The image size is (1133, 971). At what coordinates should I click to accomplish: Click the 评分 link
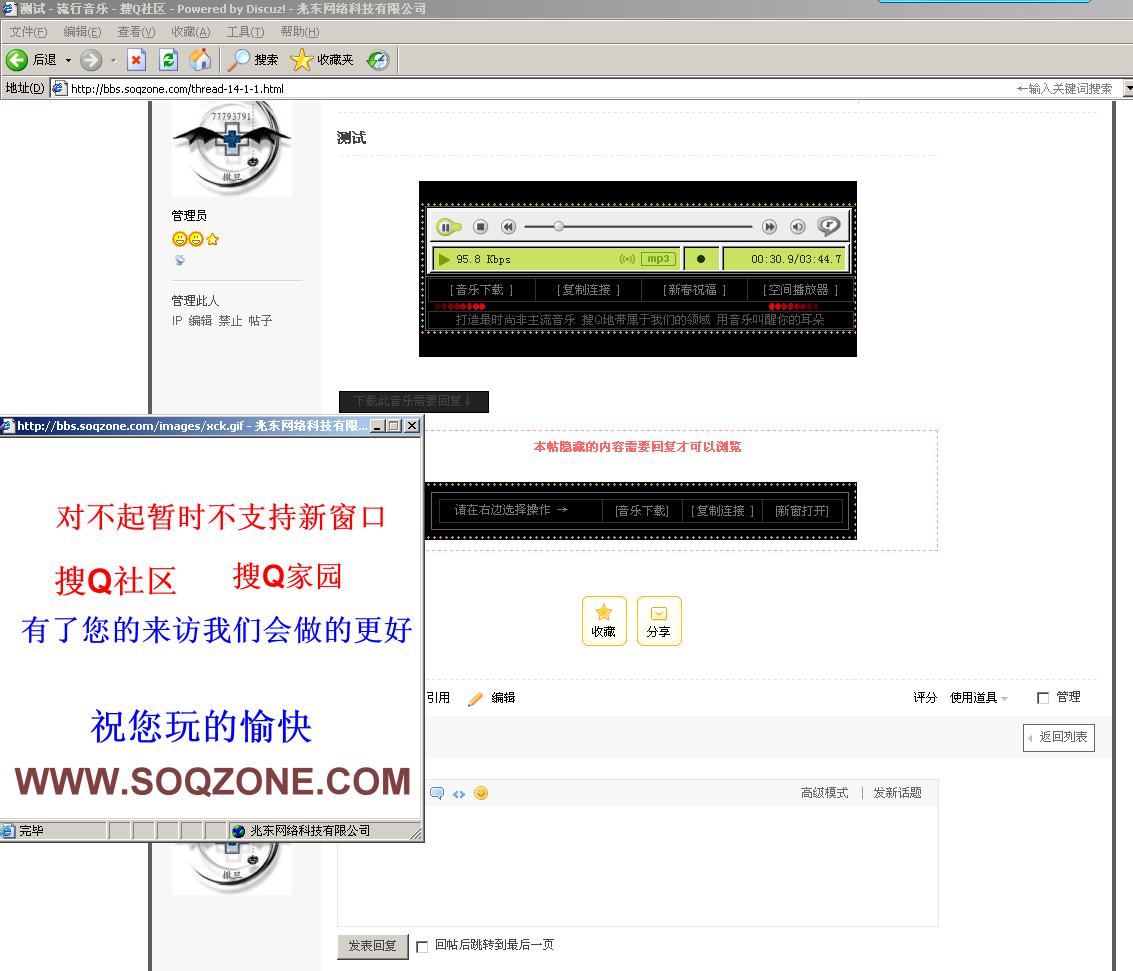coord(925,697)
